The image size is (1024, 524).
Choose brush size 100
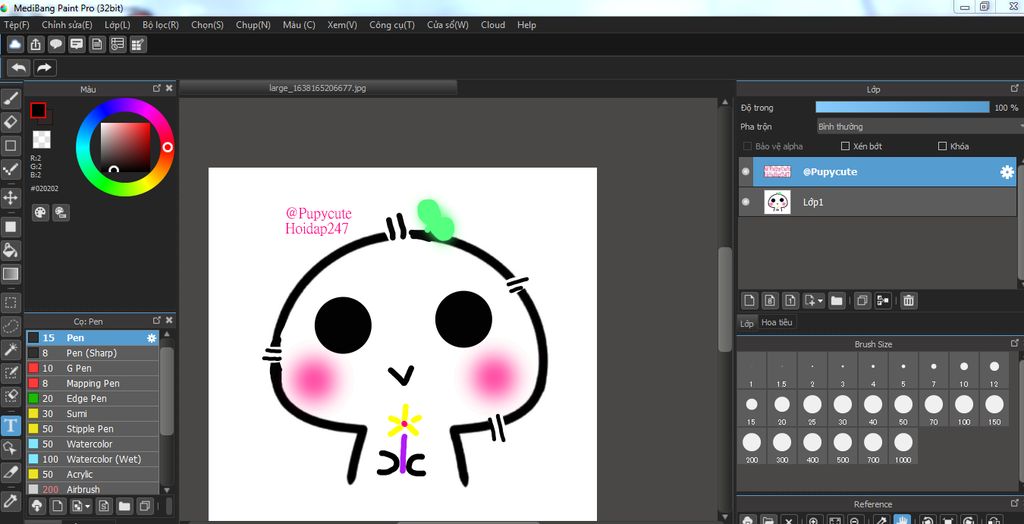(x=964, y=409)
